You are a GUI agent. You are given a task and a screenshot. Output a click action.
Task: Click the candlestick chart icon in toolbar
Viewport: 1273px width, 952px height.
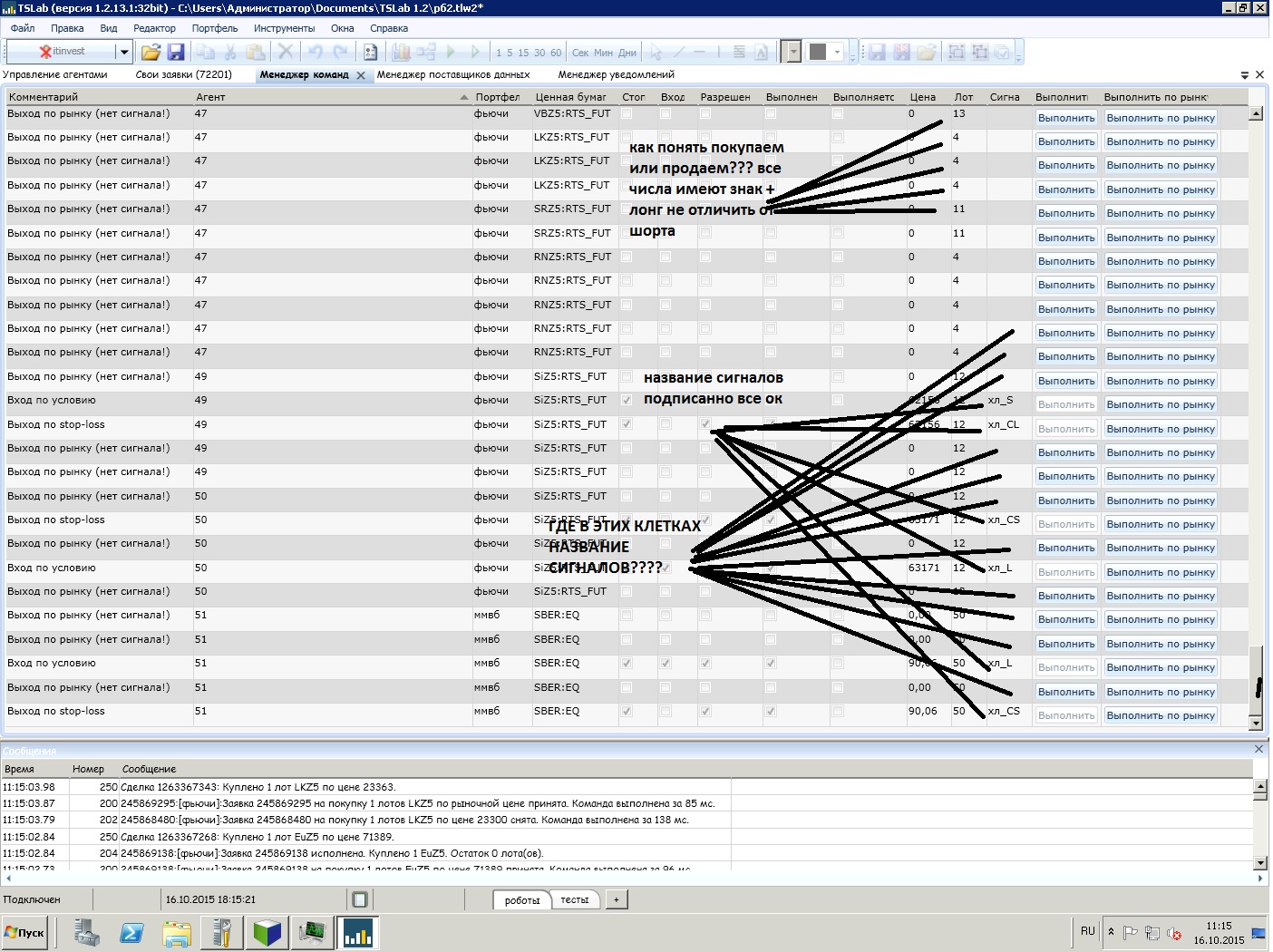pos(401,52)
